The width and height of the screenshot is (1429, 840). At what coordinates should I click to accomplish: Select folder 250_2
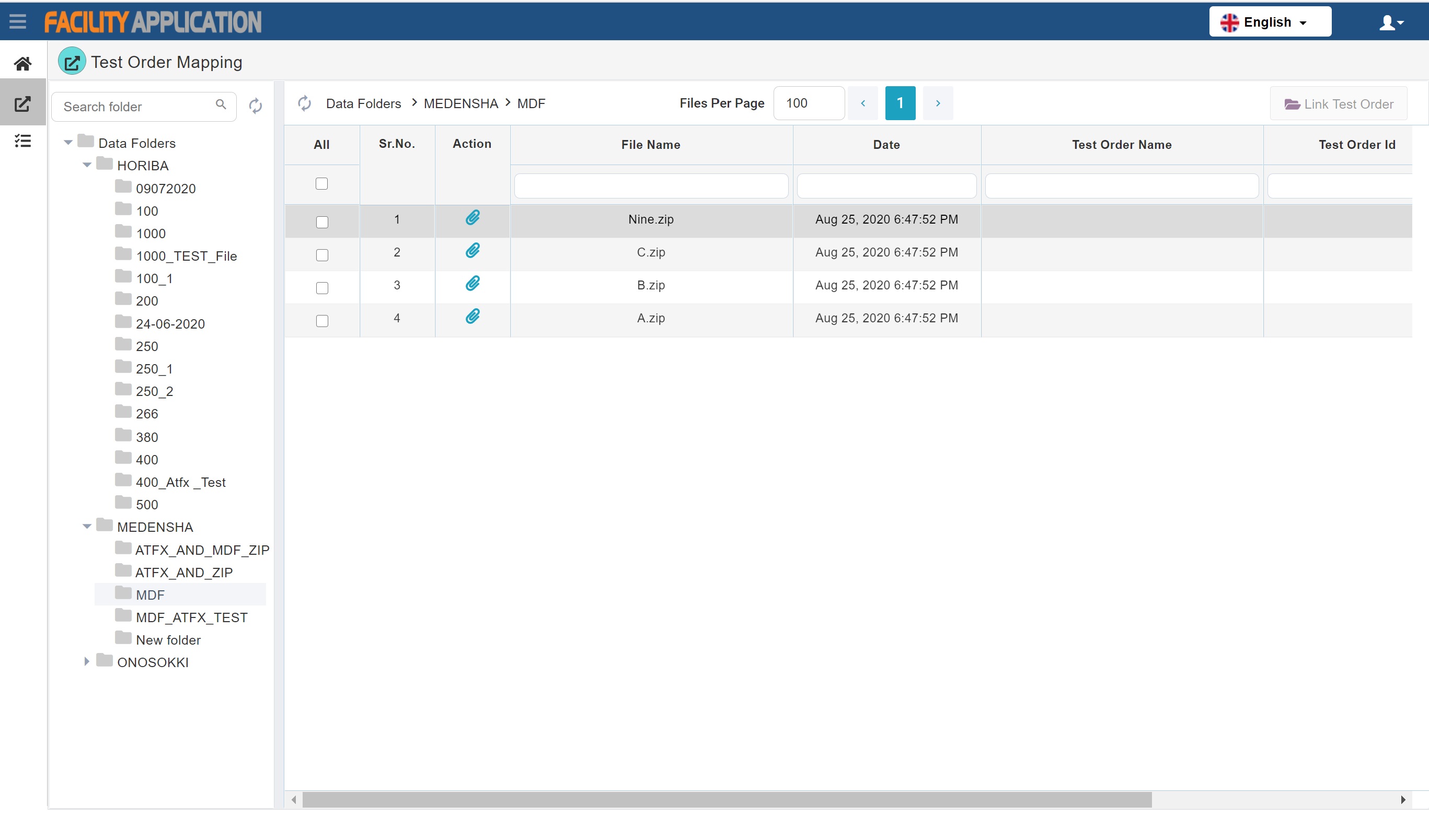(154, 391)
